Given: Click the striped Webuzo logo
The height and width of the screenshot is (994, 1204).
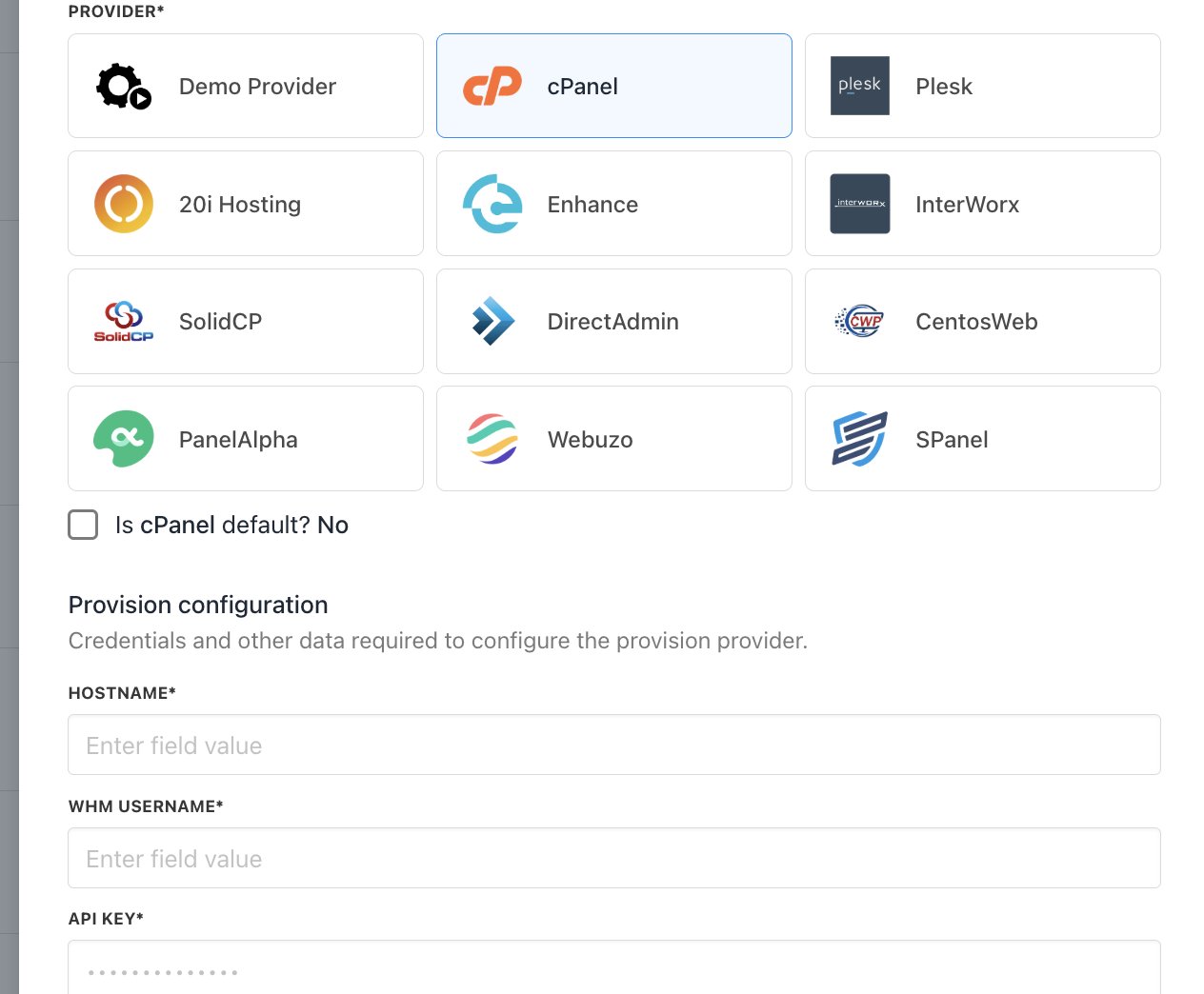Looking at the screenshot, I should [492, 439].
